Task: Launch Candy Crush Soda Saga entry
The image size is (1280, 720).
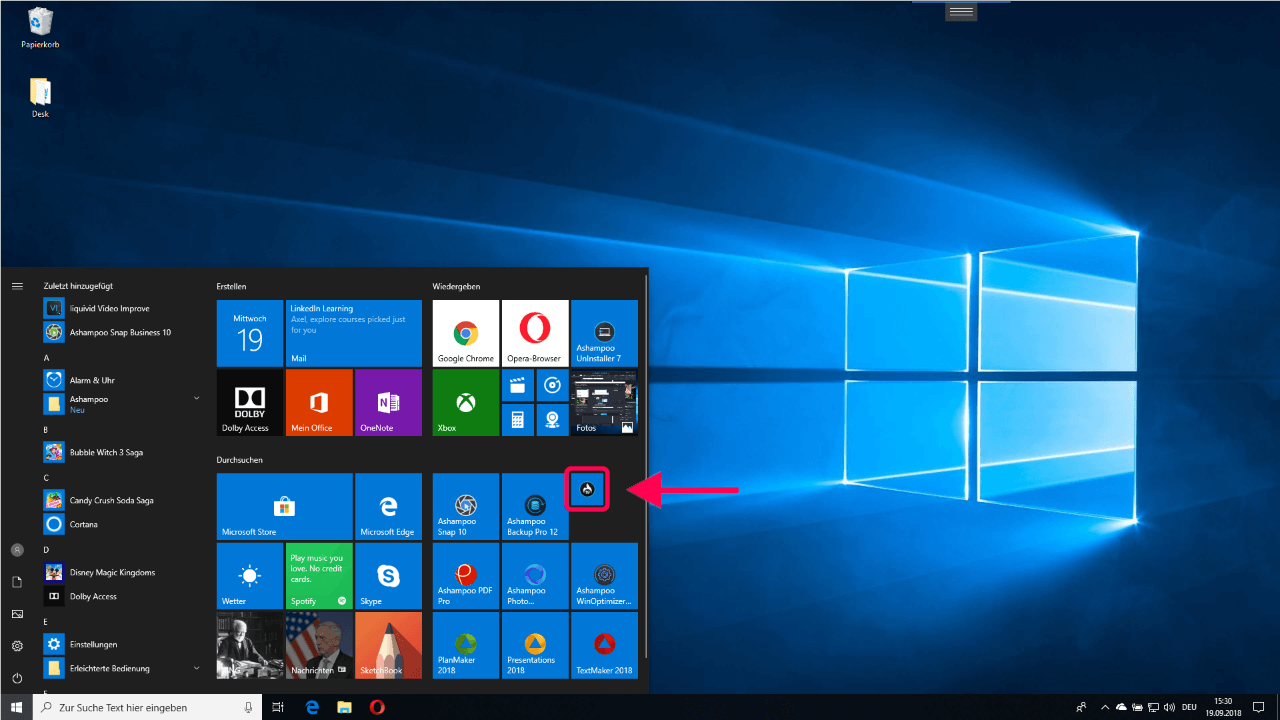Action: click(x=124, y=500)
